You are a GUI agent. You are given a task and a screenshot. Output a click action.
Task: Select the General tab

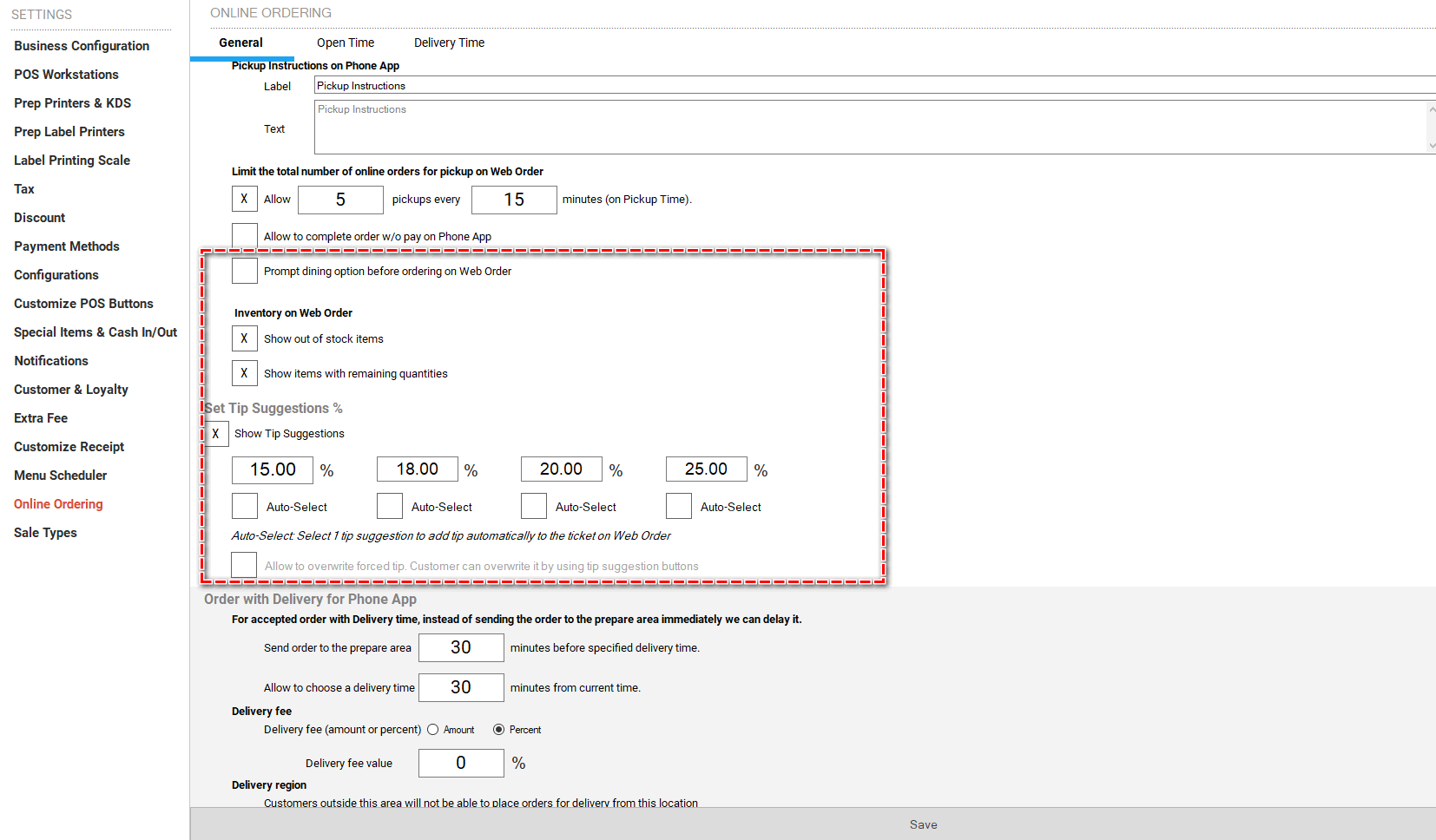(x=240, y=43)
